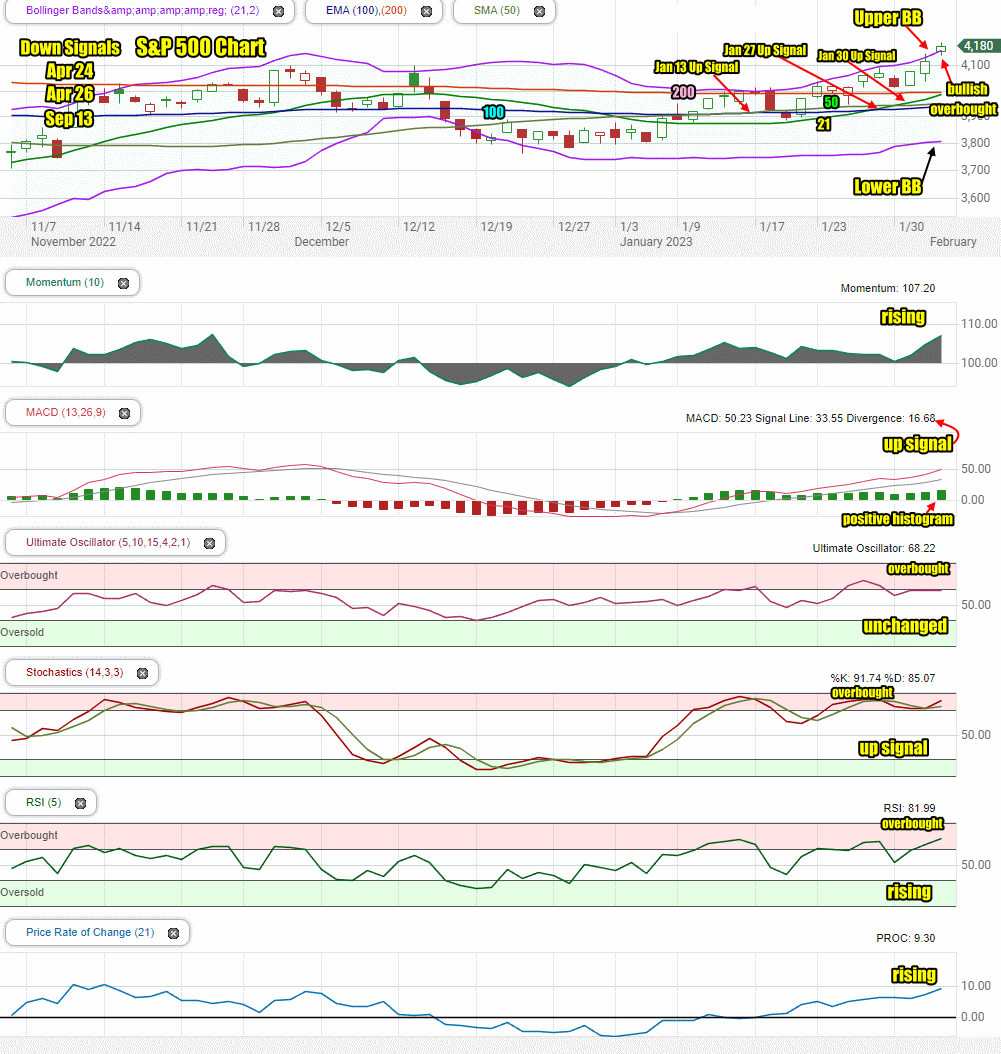Screen dimensions: 1001x1054
Task: Click the MACD 50.23 Signal Line readout
Action: point(810,418)
